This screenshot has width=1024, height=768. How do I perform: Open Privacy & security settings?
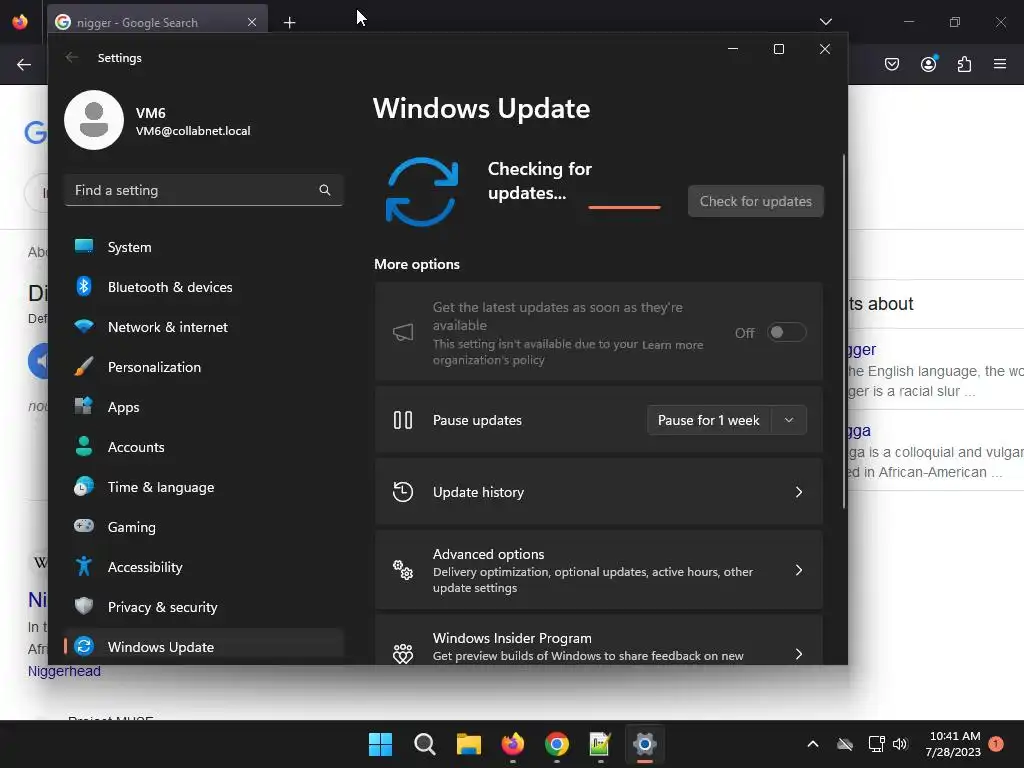point(204,607)
